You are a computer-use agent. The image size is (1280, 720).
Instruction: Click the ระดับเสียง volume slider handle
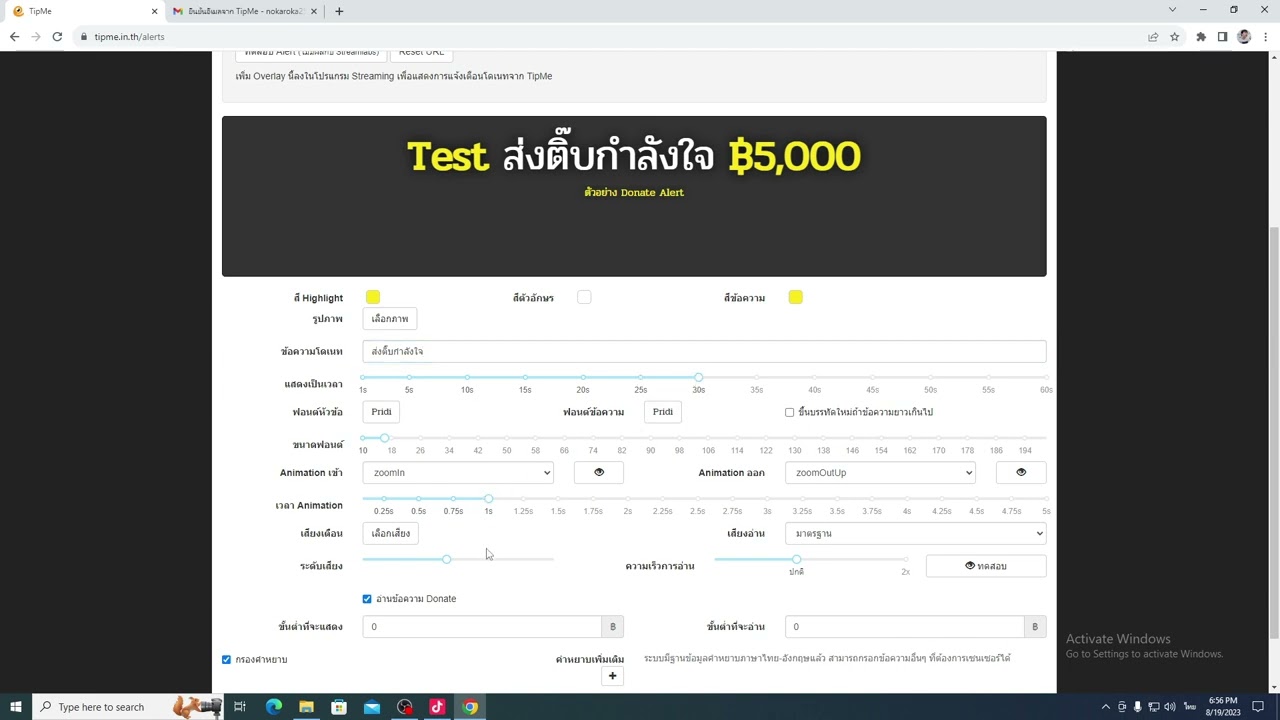(x=447, y=559)
